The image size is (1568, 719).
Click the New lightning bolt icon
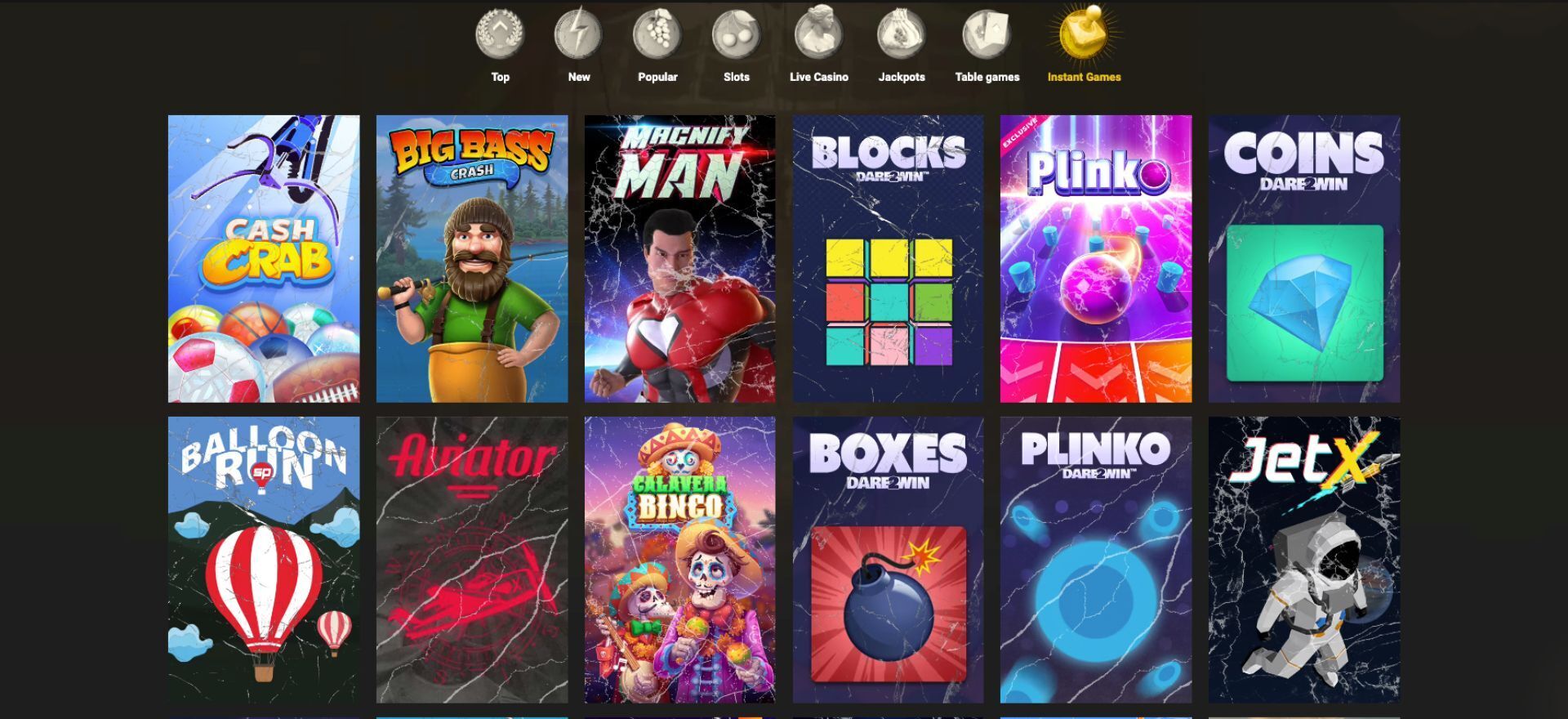[x=578, y=33]
